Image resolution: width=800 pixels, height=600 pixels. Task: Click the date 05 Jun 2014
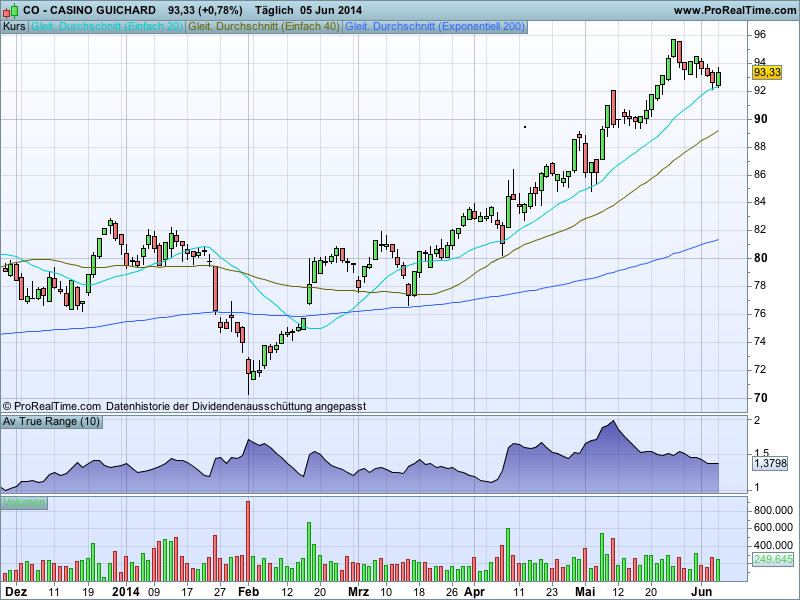[331, 10]
